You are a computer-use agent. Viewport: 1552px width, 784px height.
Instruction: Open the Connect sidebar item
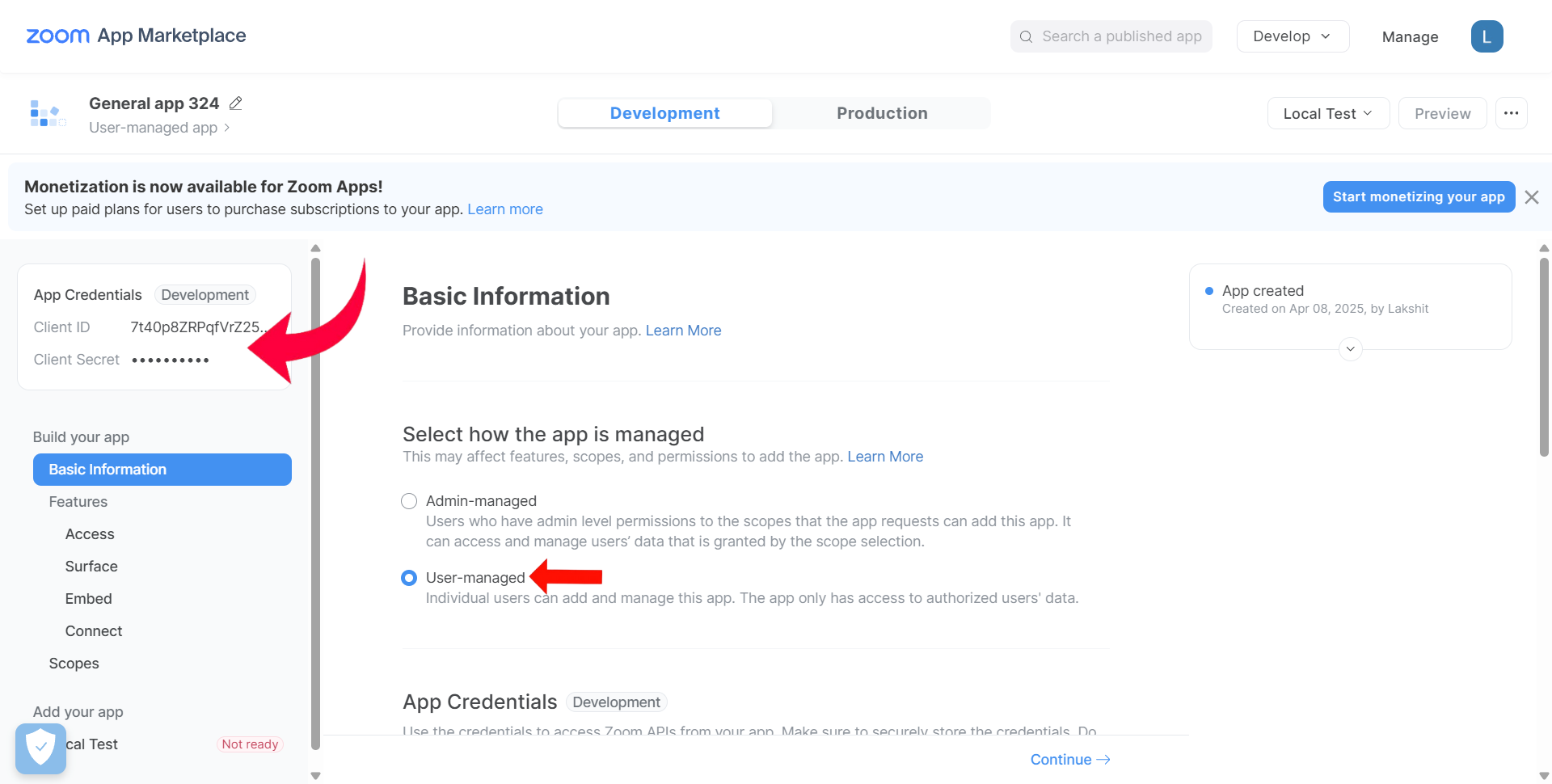point(94,631)
